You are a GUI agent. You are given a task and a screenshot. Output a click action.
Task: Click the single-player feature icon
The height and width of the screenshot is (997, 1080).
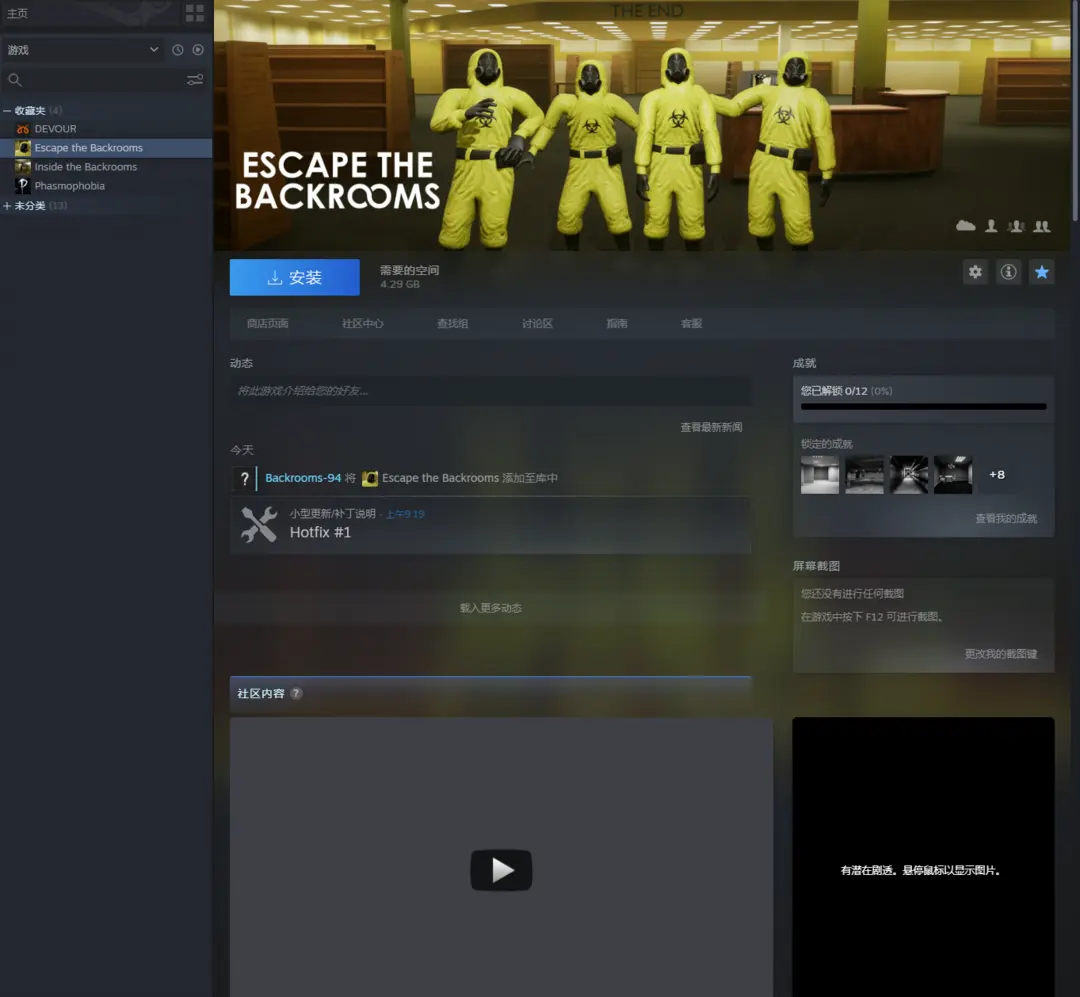click(x=991, y=225)
